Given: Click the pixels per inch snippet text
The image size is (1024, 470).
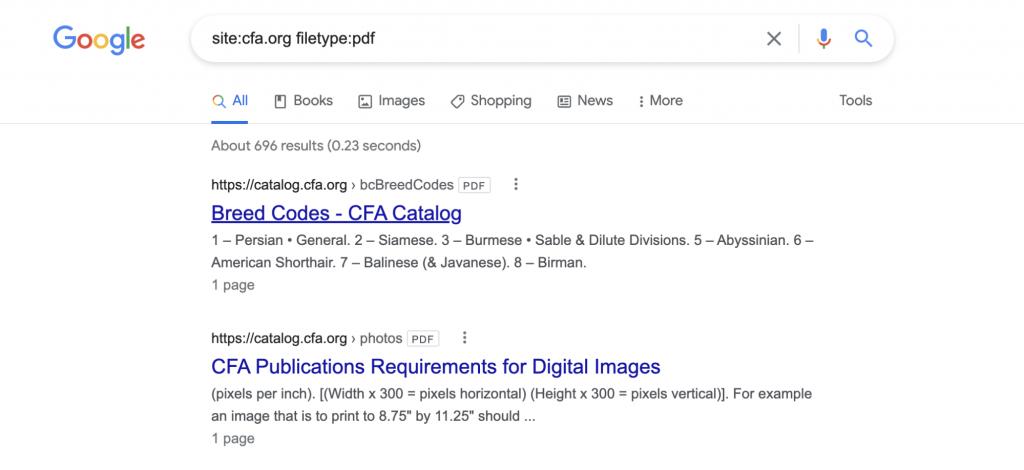Looking at the screenshot, I should (x=511, y=405).
